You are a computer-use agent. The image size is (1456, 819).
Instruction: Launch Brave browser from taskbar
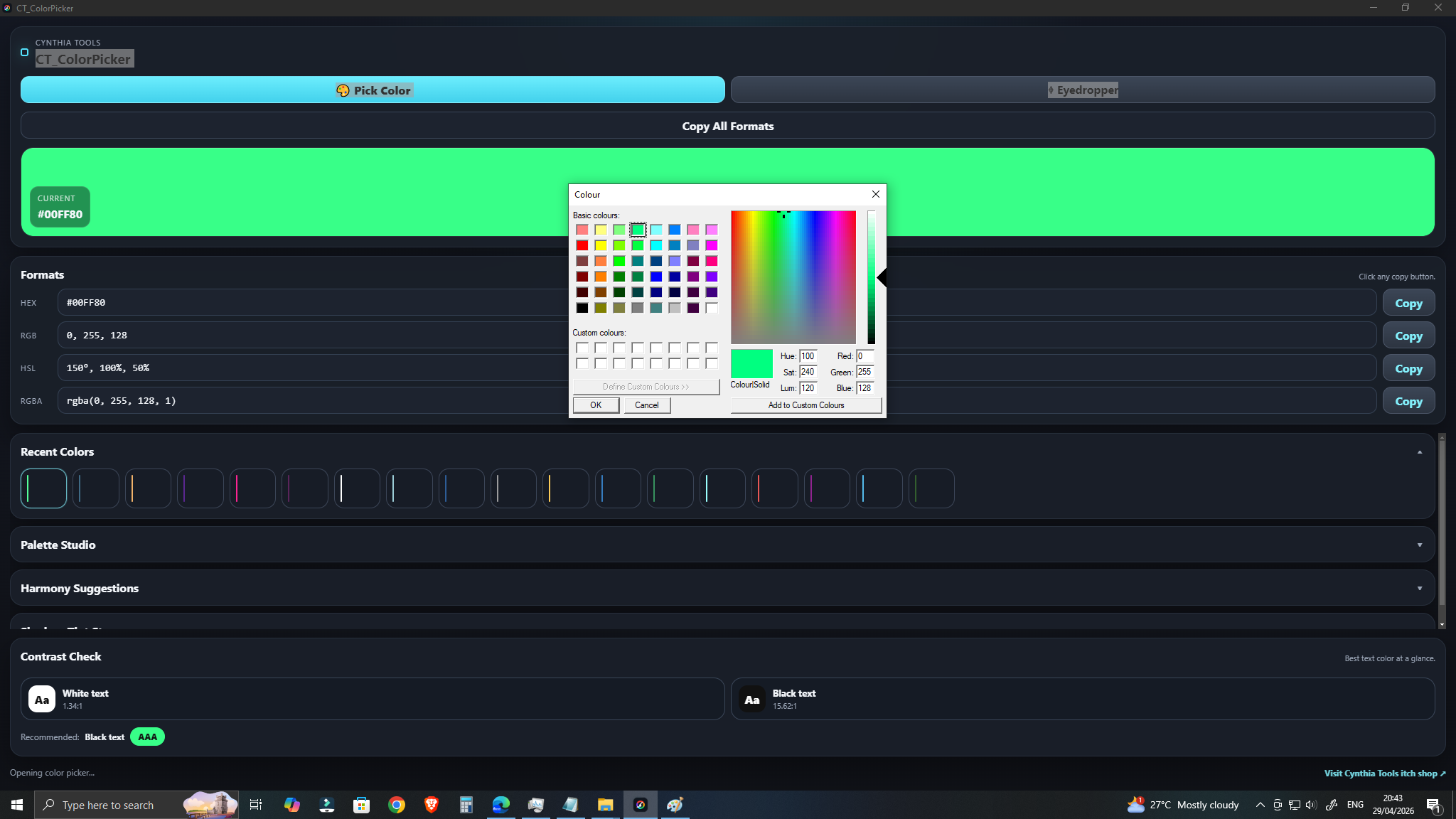tap(432, 805)
